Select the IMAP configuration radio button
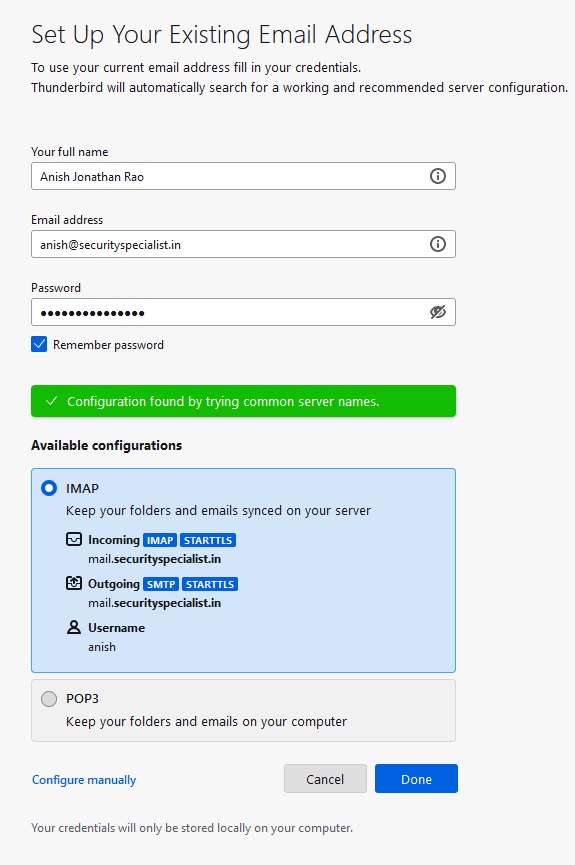 (x=49, y=488)
